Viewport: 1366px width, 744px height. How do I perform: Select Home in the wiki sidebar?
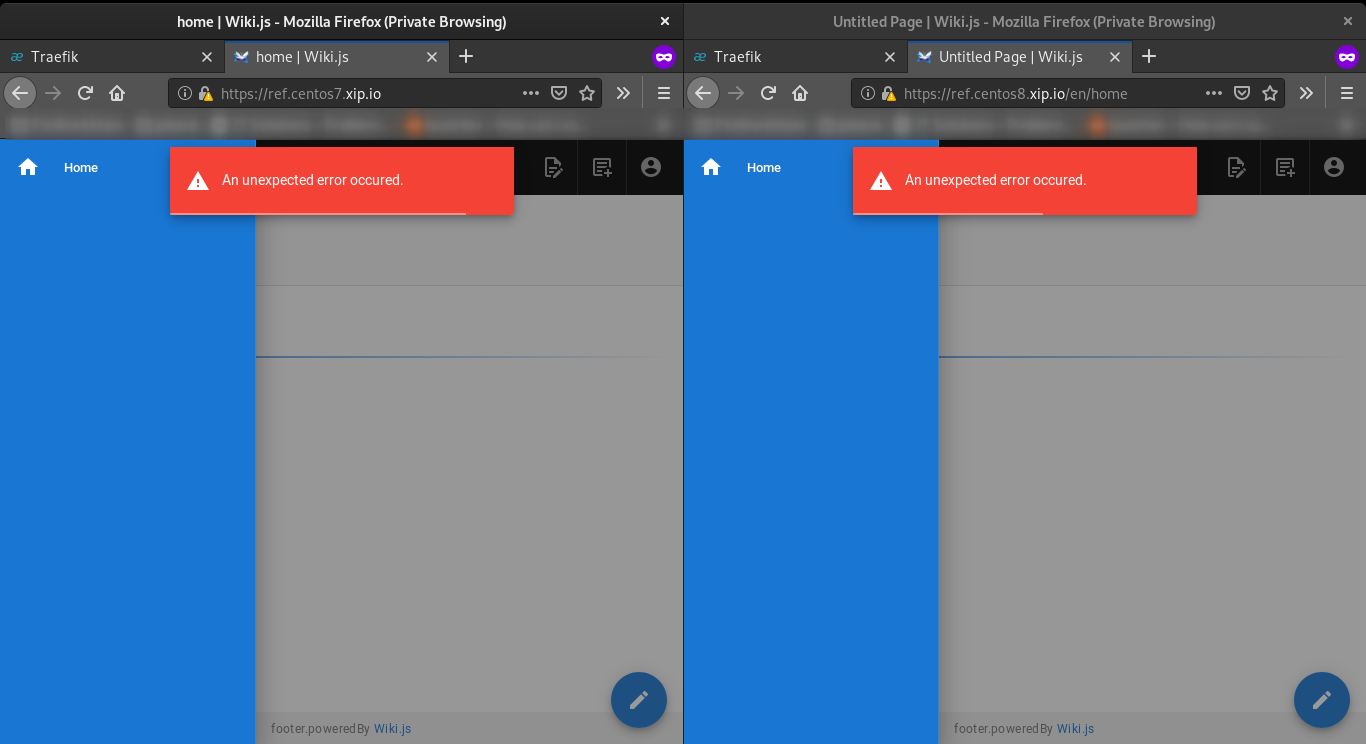click(x=80, y=167)
